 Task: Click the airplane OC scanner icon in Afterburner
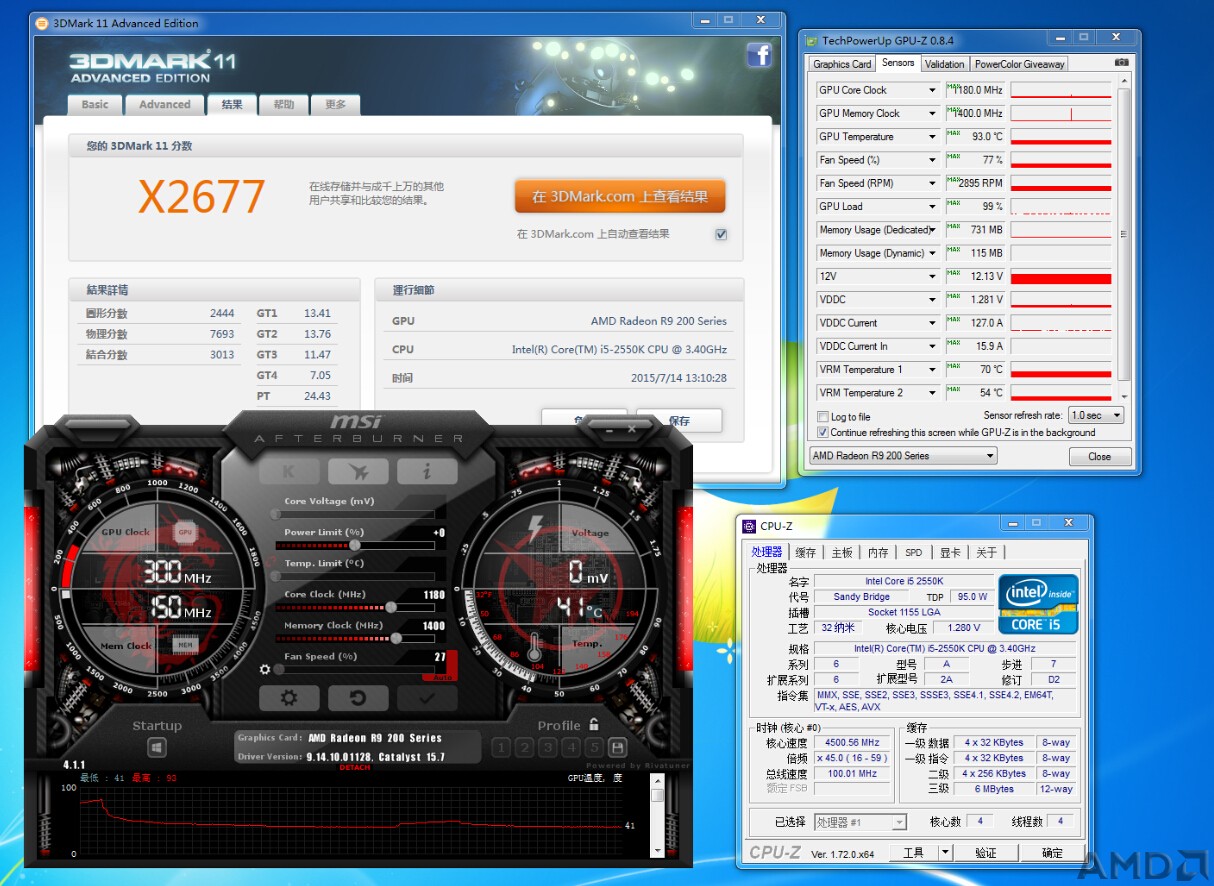pos(357,471)
